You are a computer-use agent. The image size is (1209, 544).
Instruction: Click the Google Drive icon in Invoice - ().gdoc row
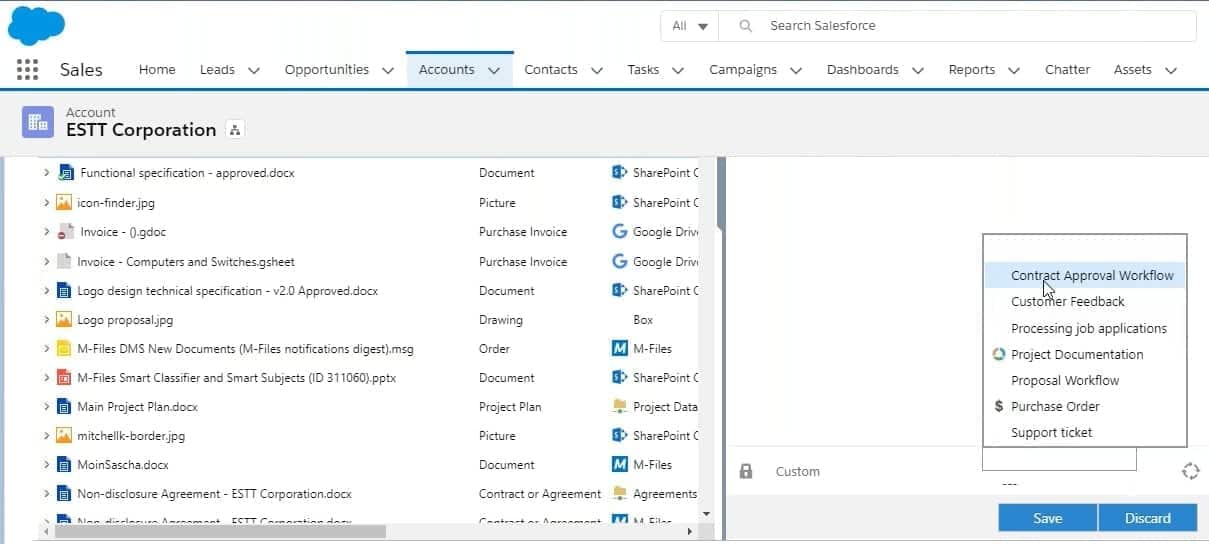pos(619,232)
